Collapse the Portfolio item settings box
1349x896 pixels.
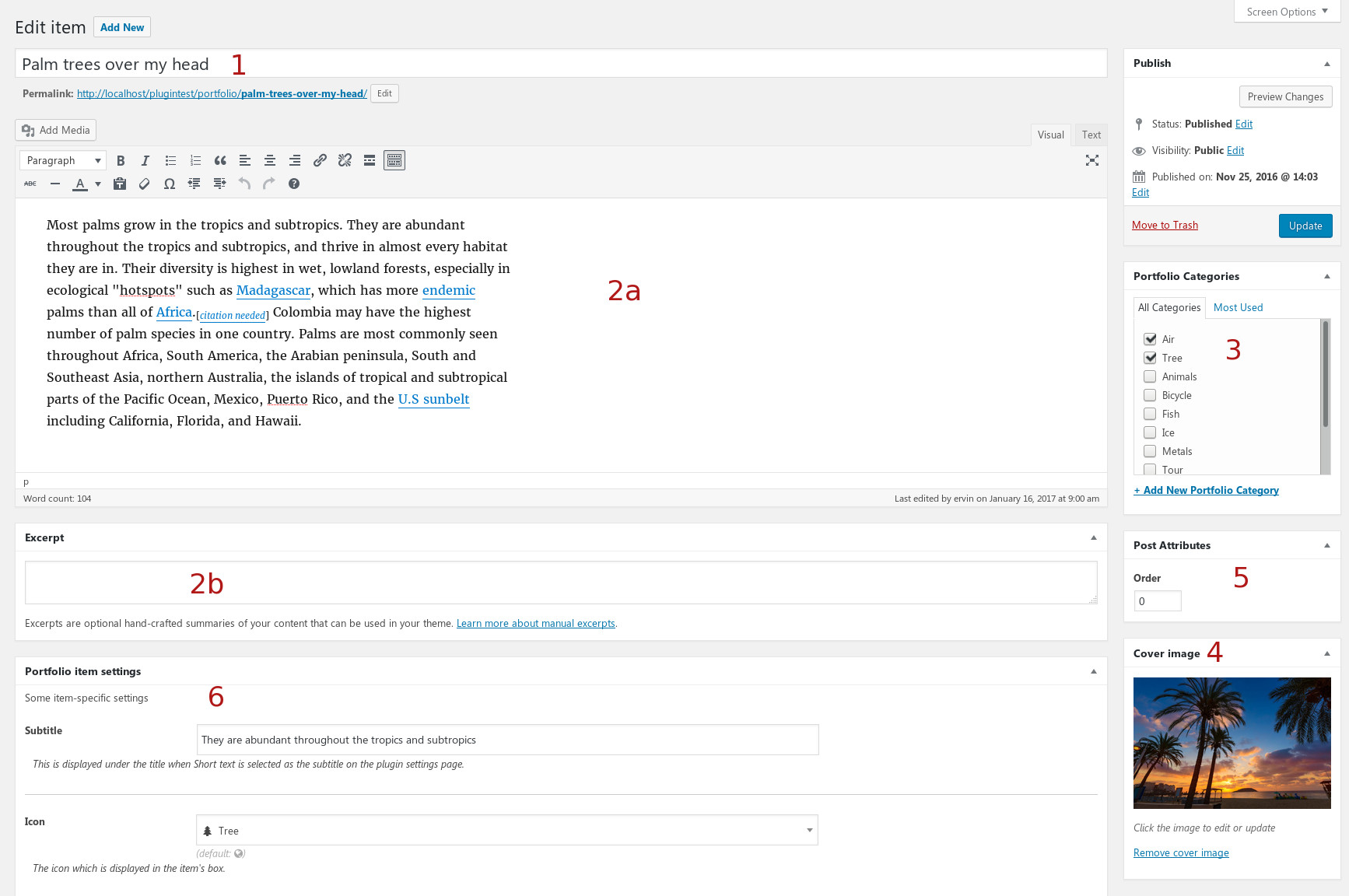click(1094, 672)
